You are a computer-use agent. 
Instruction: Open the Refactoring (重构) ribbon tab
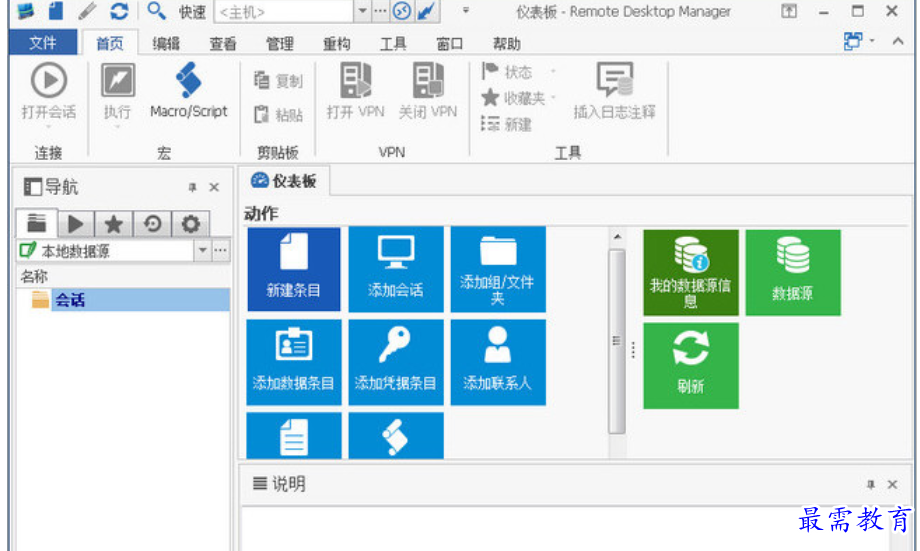(337, 43)
